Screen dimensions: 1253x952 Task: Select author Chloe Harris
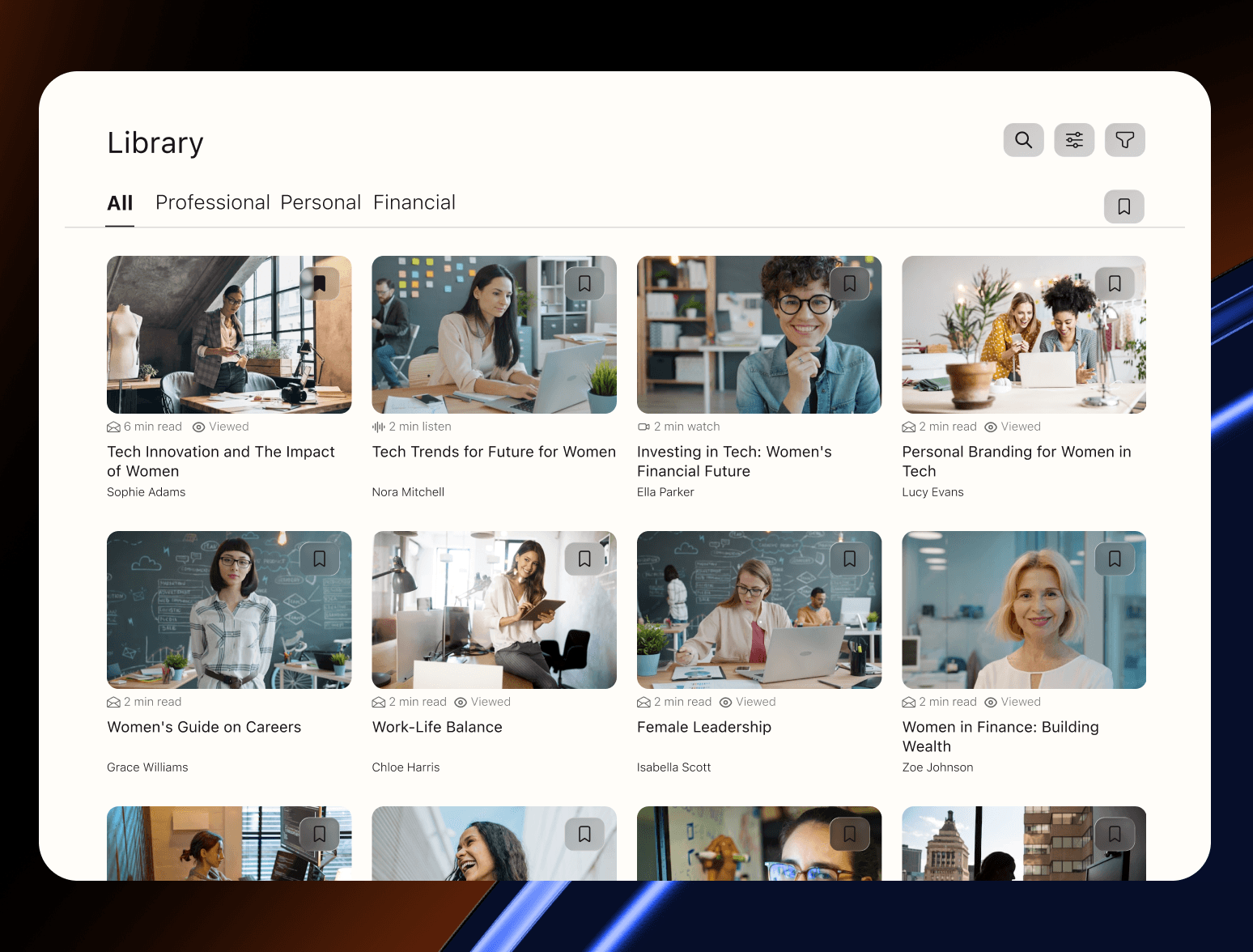point(406,767)
